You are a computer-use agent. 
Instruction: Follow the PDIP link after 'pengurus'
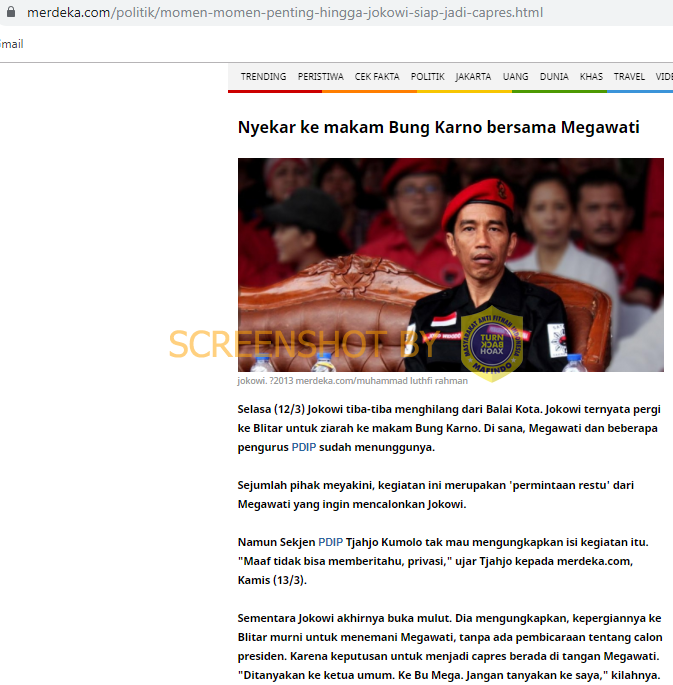(304, 447)
